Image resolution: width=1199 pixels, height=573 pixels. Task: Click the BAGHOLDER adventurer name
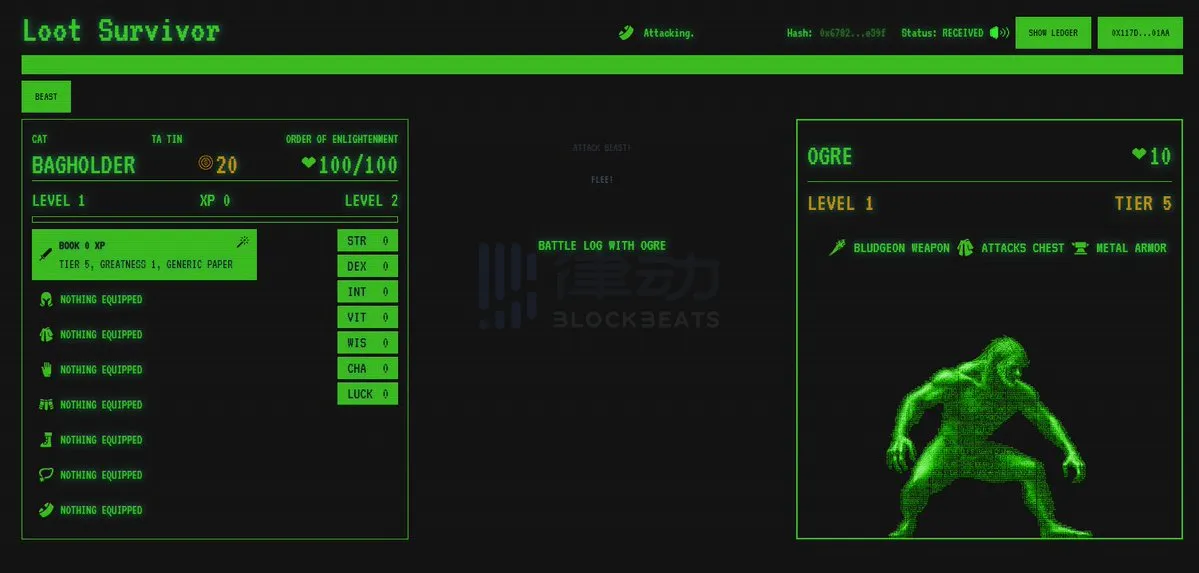[83, 164]
